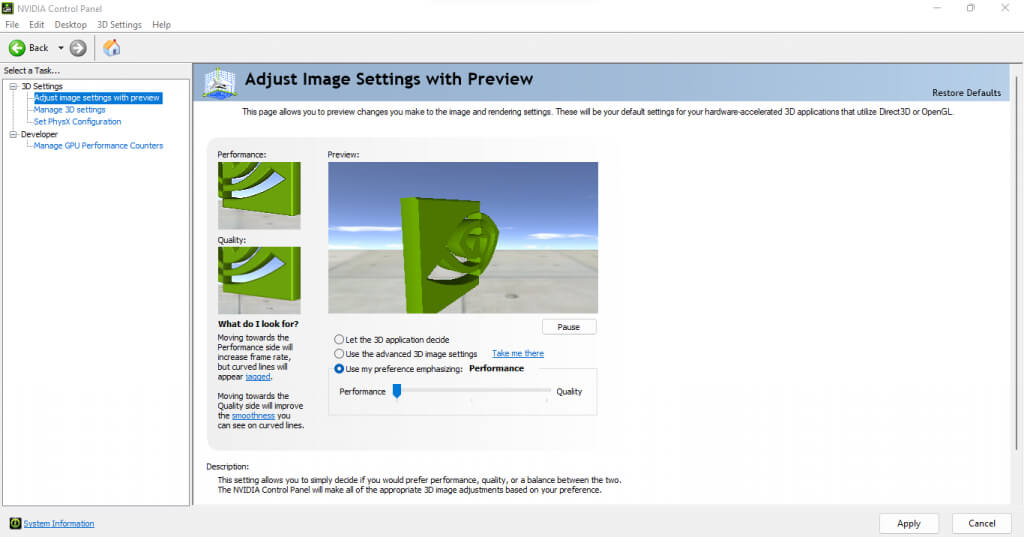Open the Home icon in toolbar
The image size is (1024, 537).
(x=112, y=48)
